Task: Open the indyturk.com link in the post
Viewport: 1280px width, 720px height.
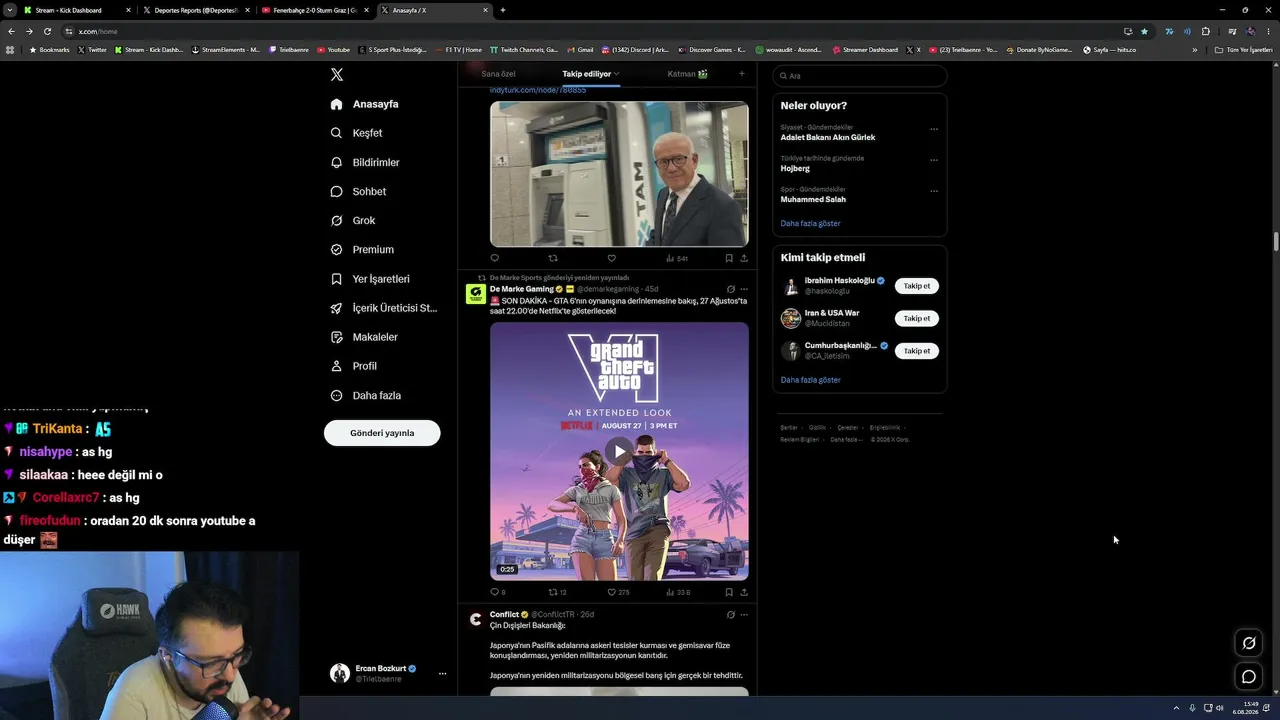Action: [538, 90]
